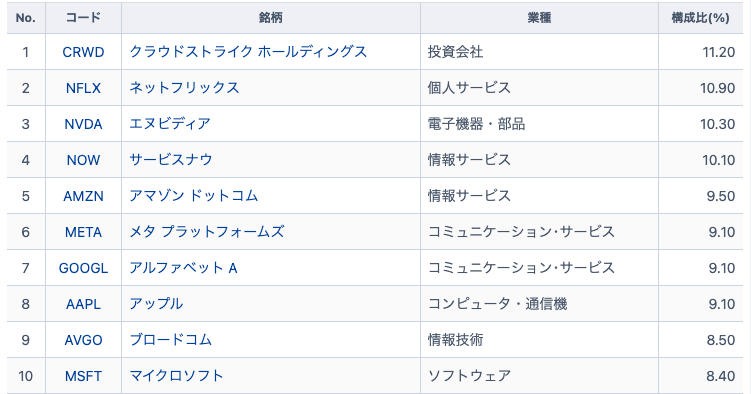Click the AMZN code link
The height and width of the screenshot is (394, 751).
tap(83, 196)
